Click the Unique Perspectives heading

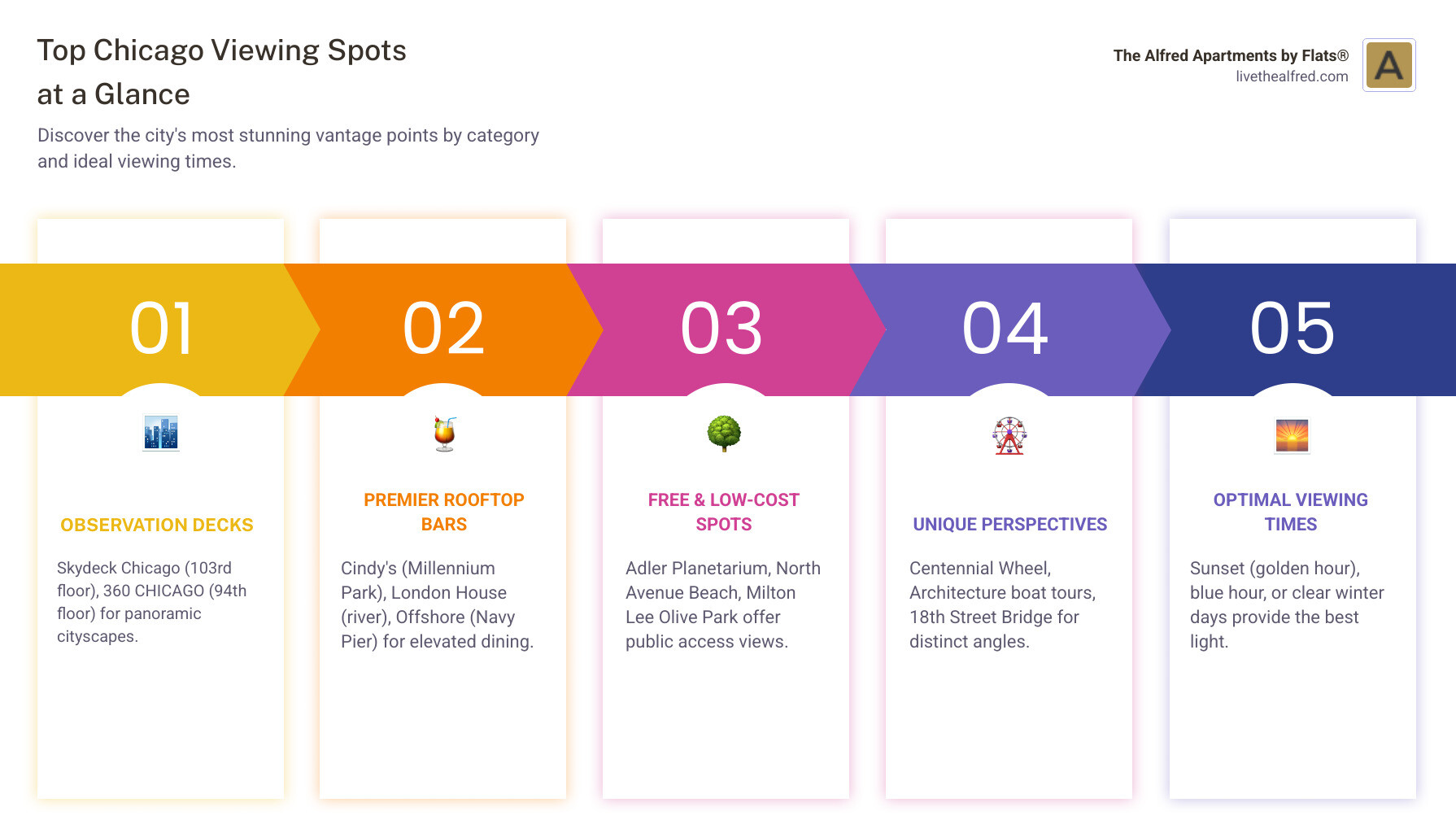tap(1009, 524)
